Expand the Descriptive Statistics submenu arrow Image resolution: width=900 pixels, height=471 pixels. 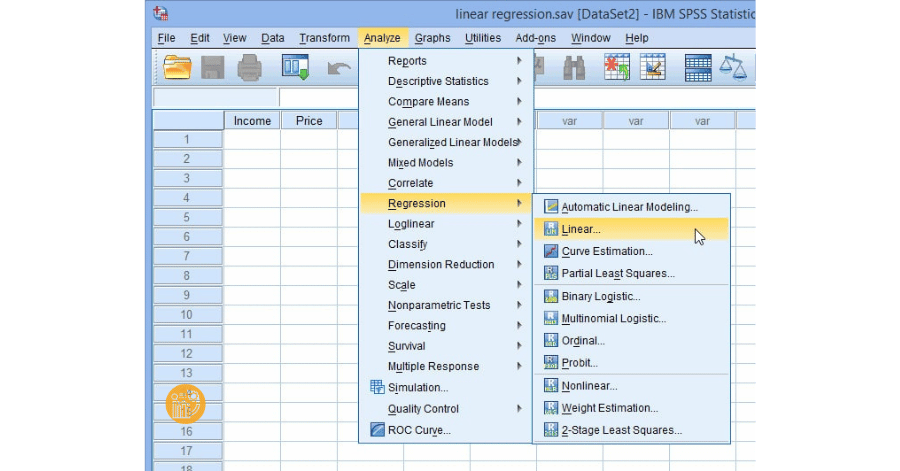click(519, 81)
